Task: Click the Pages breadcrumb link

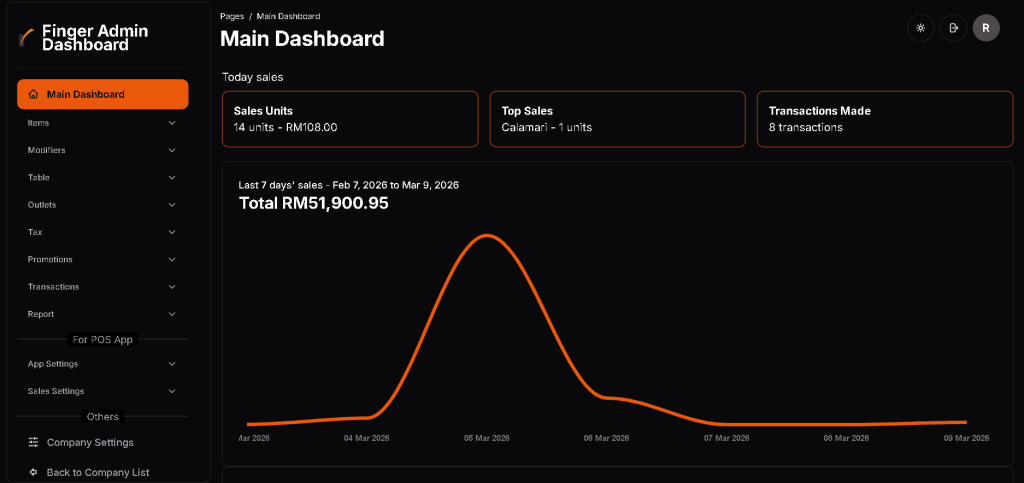Action: coord(231,17)
